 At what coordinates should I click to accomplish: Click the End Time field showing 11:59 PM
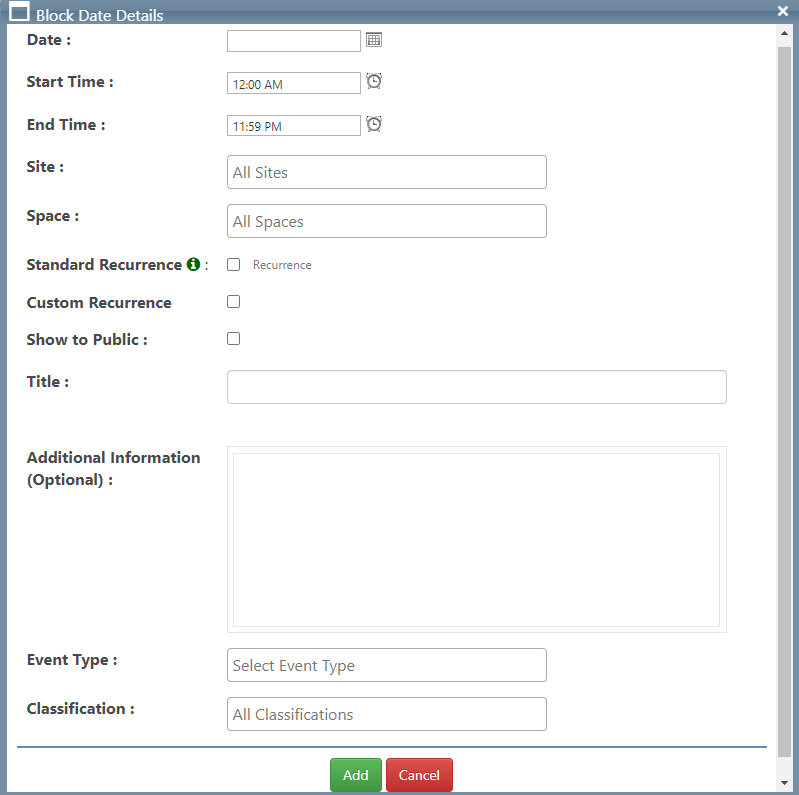(294, 125)
